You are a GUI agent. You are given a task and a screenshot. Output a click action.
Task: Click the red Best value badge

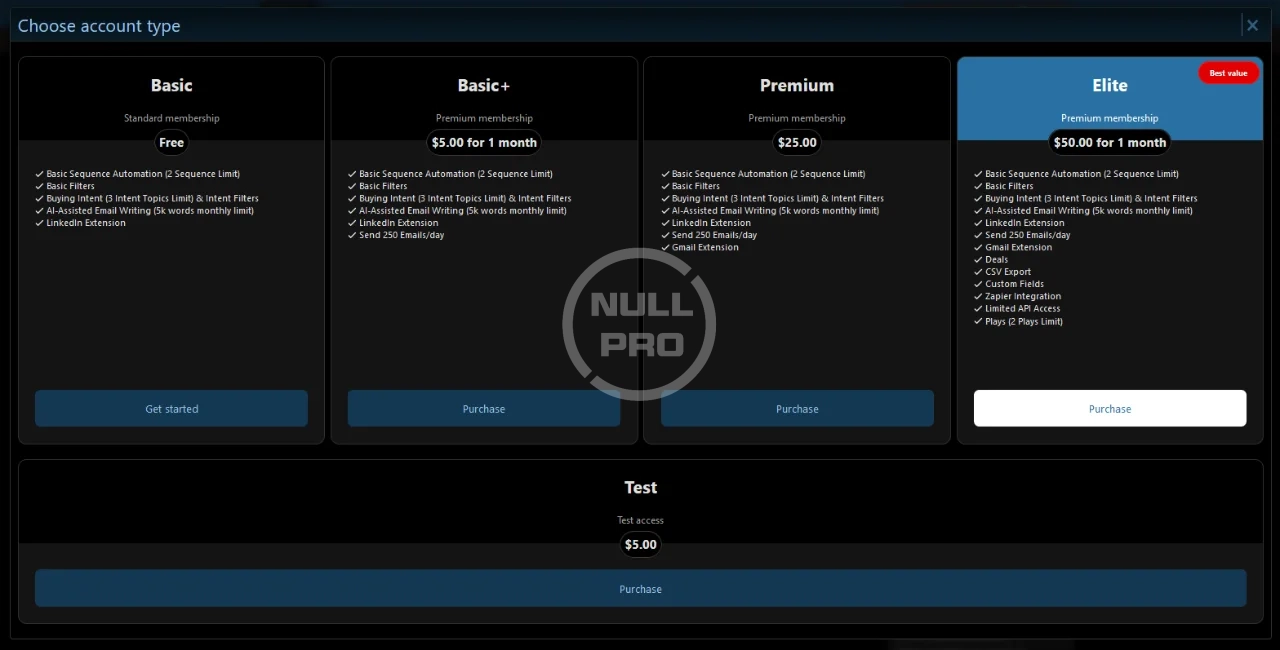[1228, 73]
